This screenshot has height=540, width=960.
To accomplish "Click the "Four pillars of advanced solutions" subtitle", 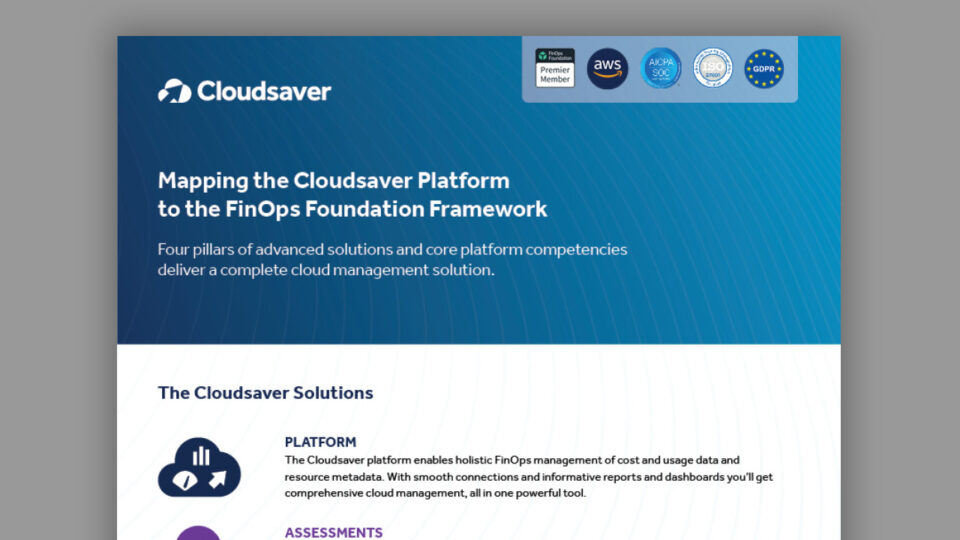I will [392, 249].
